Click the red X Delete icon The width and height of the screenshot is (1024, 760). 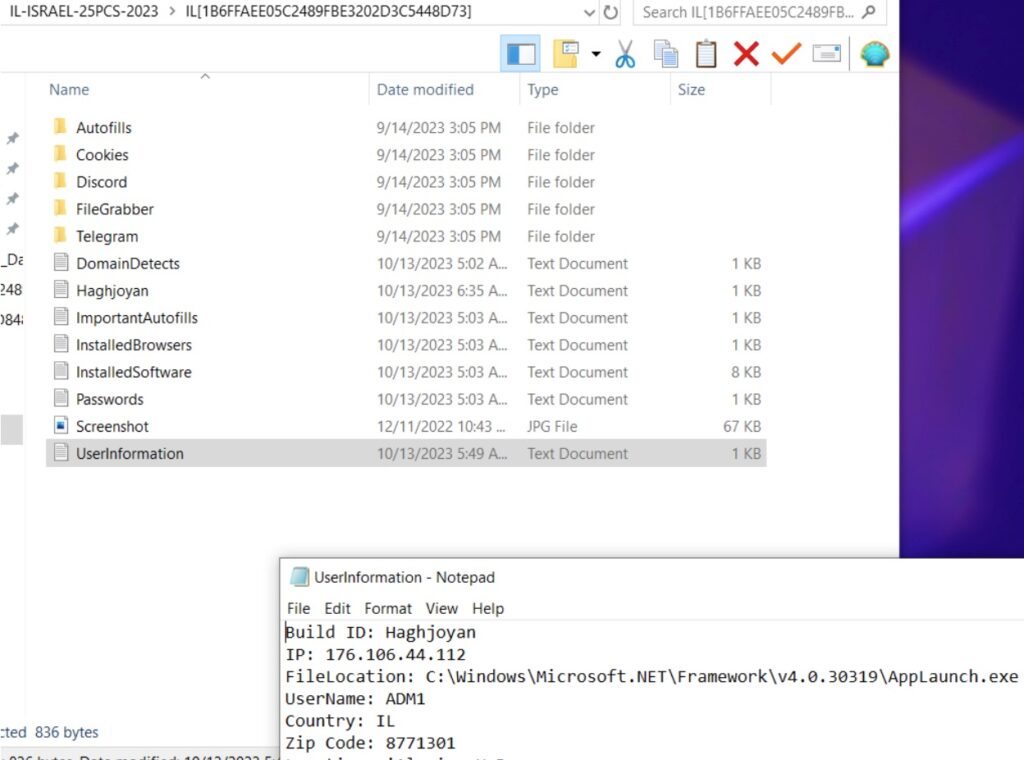click(x=746, y=54)
